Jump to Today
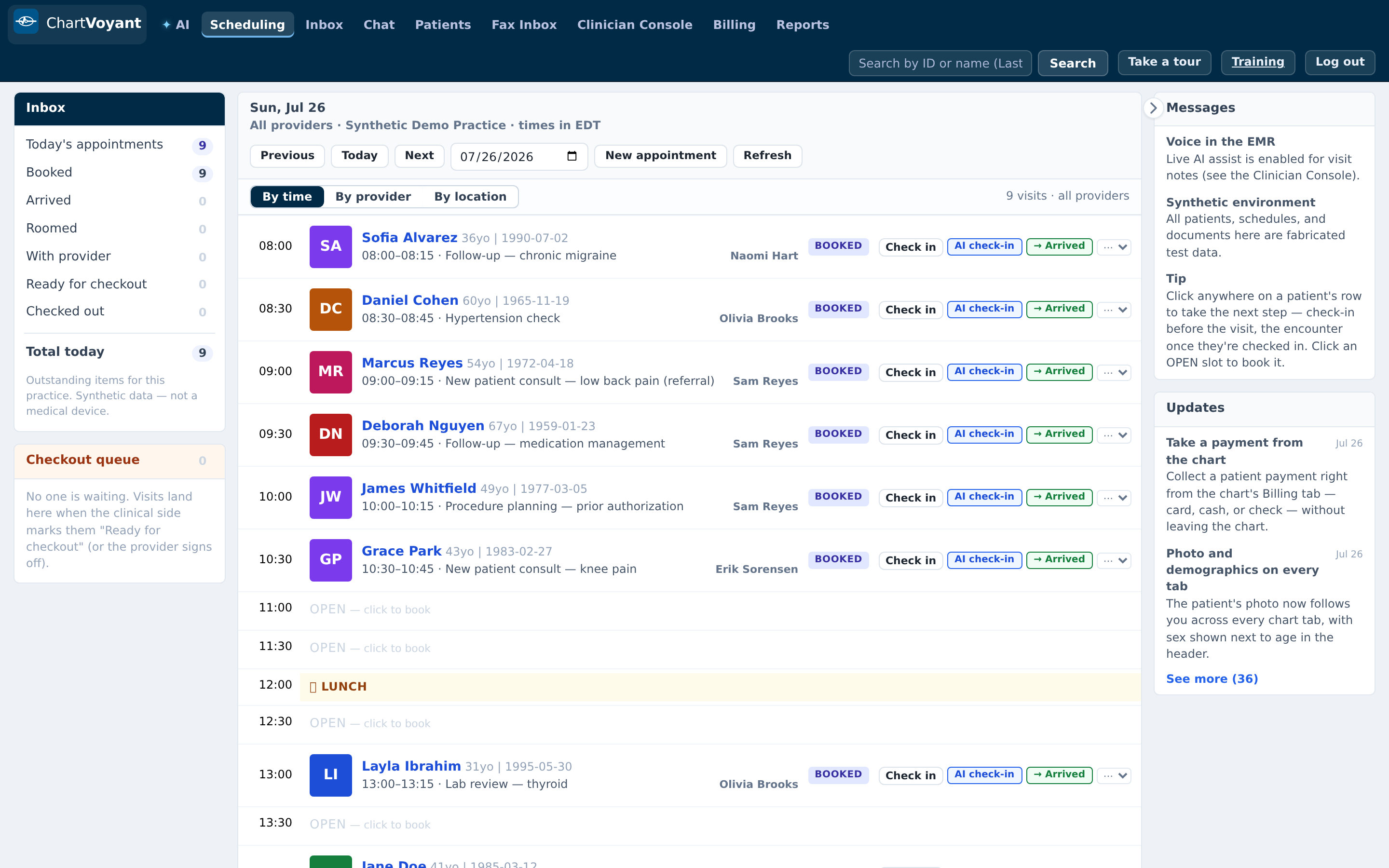 click(x=359, y=156)
